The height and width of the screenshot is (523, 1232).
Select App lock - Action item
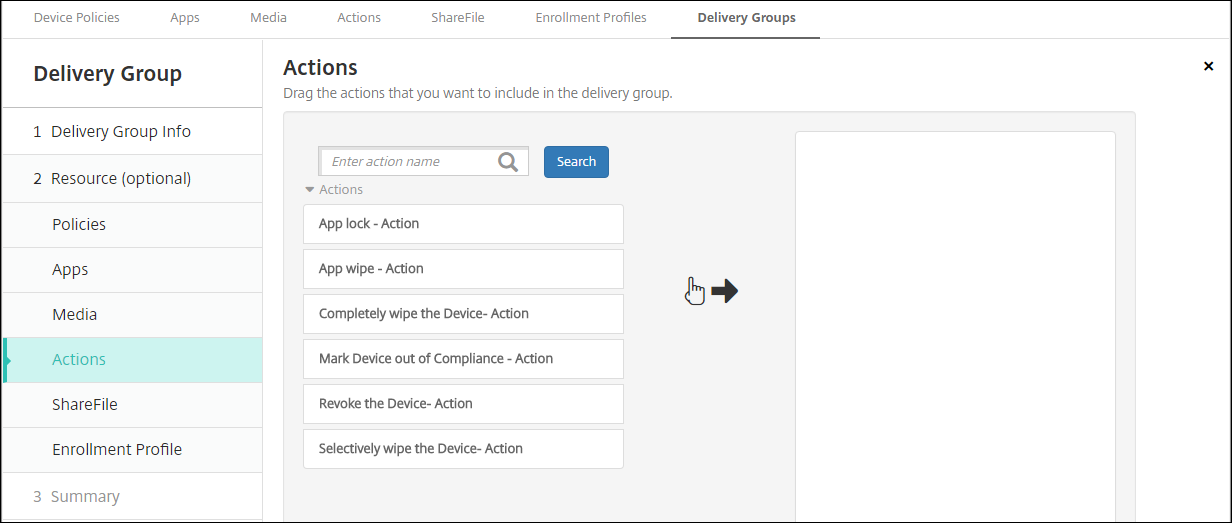coord(463,224)
